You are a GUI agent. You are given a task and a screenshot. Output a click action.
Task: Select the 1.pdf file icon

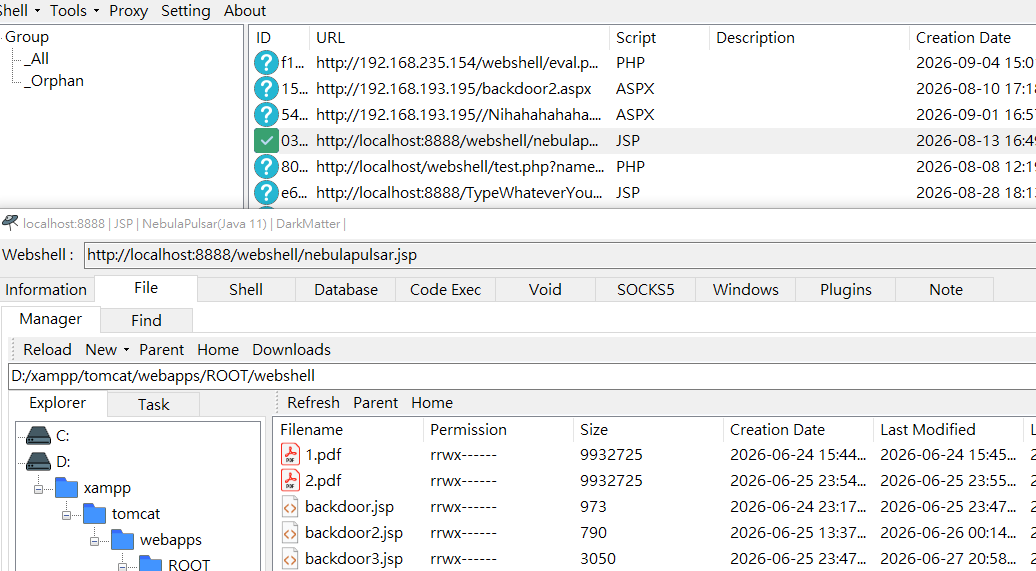point(290,455)
